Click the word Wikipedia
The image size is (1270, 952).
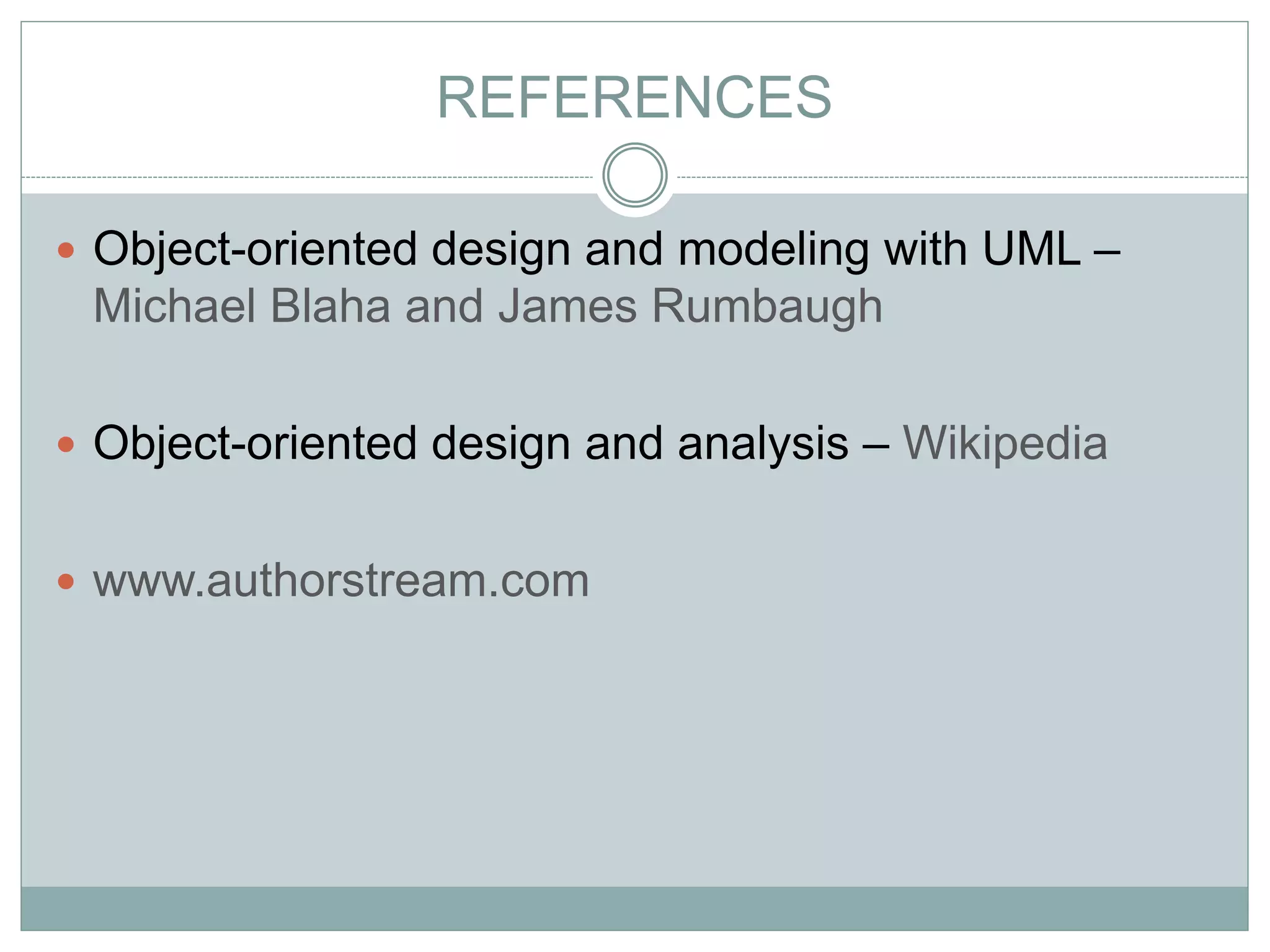click(1005, 443)
